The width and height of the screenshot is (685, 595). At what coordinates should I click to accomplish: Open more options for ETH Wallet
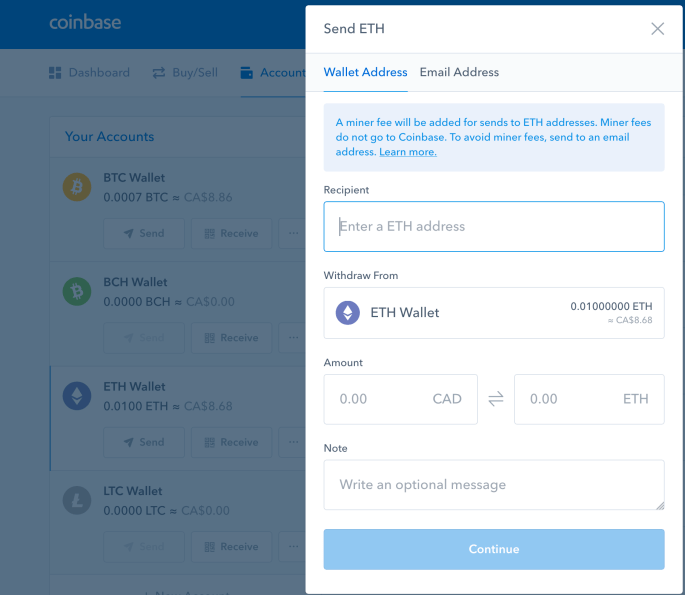click(x=293, y=442)
